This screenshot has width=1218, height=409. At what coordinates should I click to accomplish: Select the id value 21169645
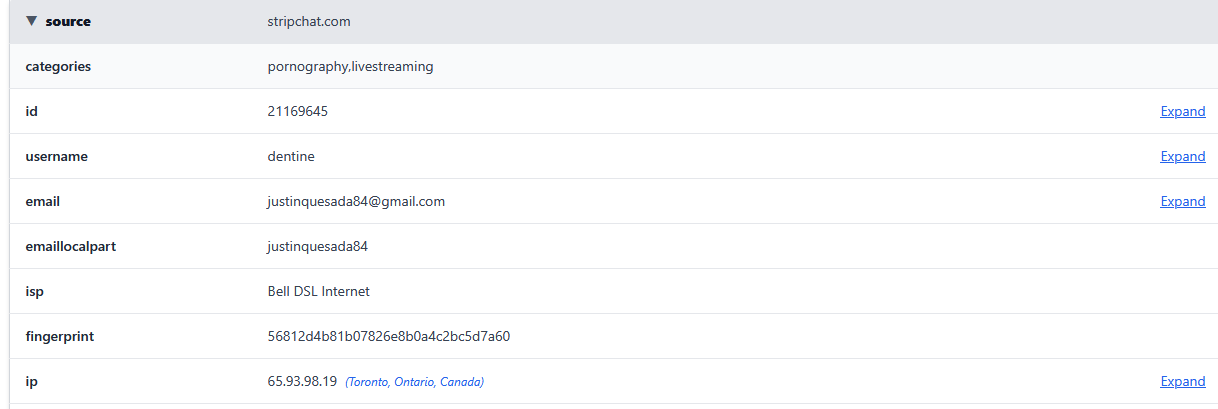[298, 111]
